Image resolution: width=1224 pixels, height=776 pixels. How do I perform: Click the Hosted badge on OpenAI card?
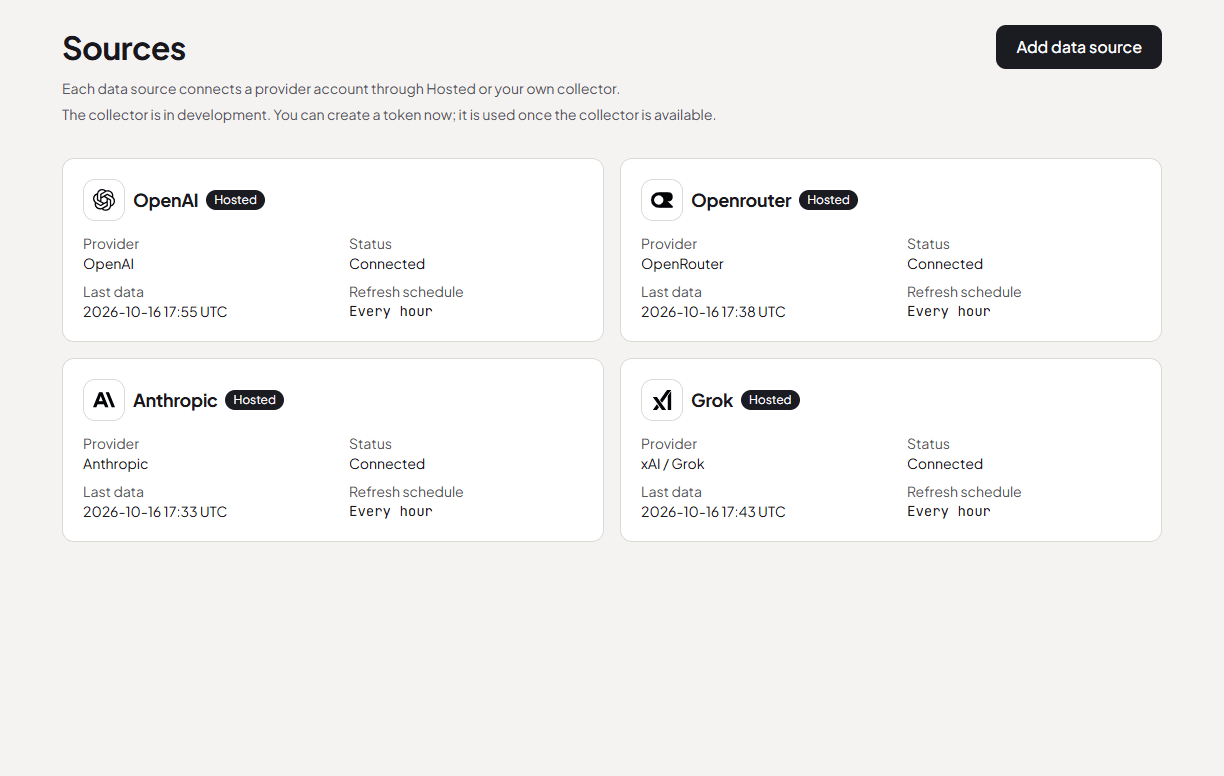coord(235,200)
